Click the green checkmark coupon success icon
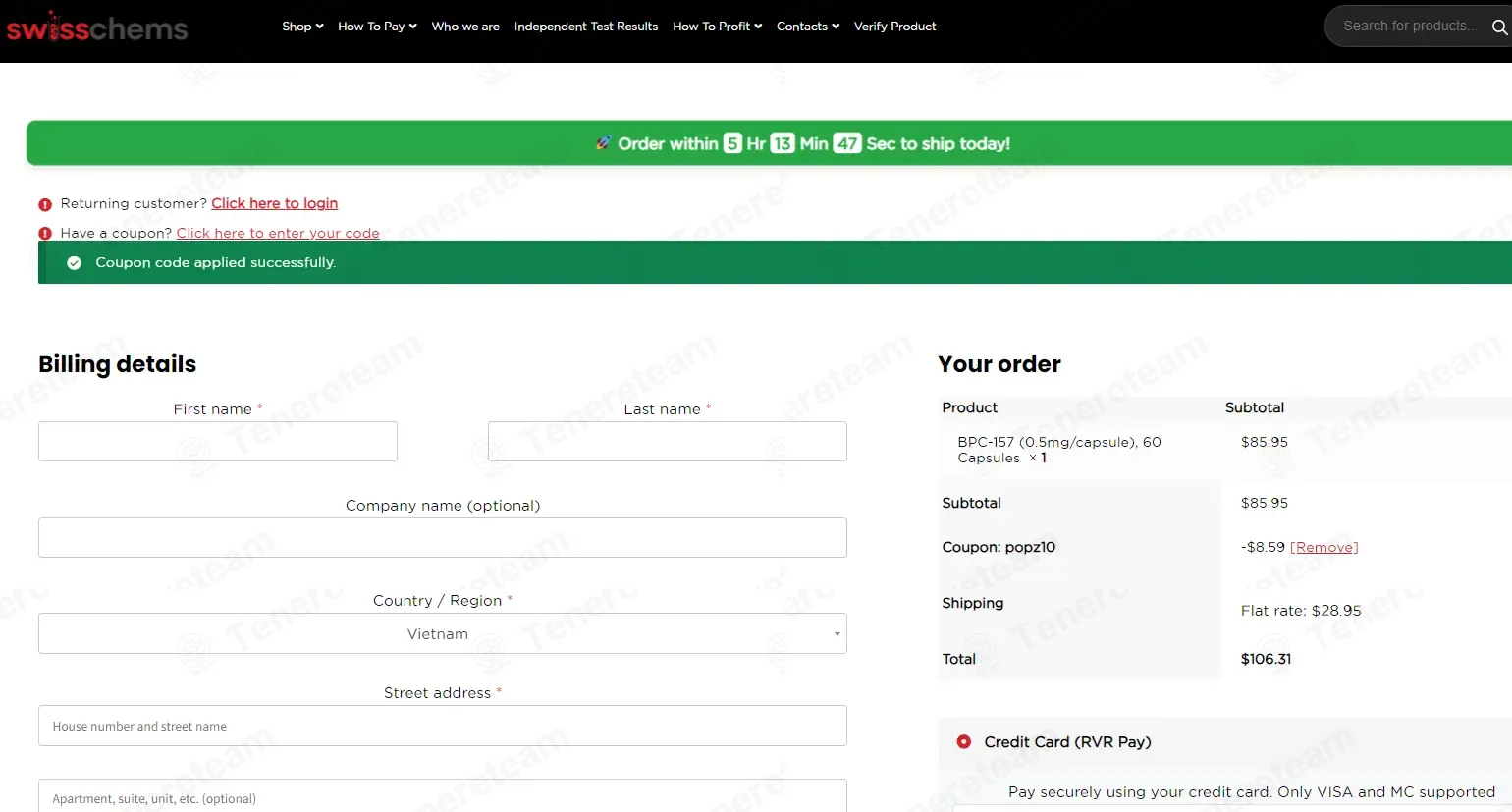 [x=74, y=263]
